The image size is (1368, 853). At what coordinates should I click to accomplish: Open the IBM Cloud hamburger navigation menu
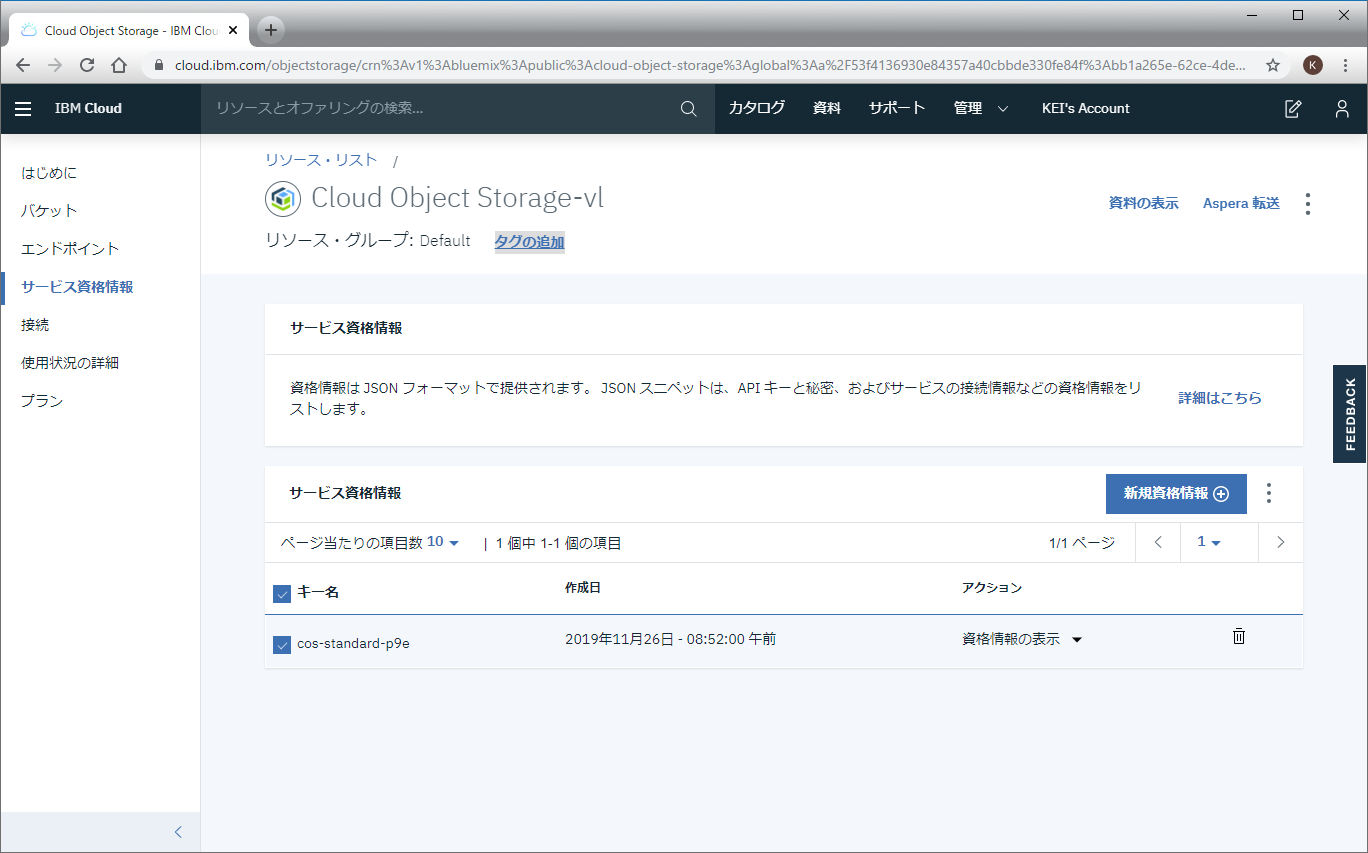click(x=23, y=109)
